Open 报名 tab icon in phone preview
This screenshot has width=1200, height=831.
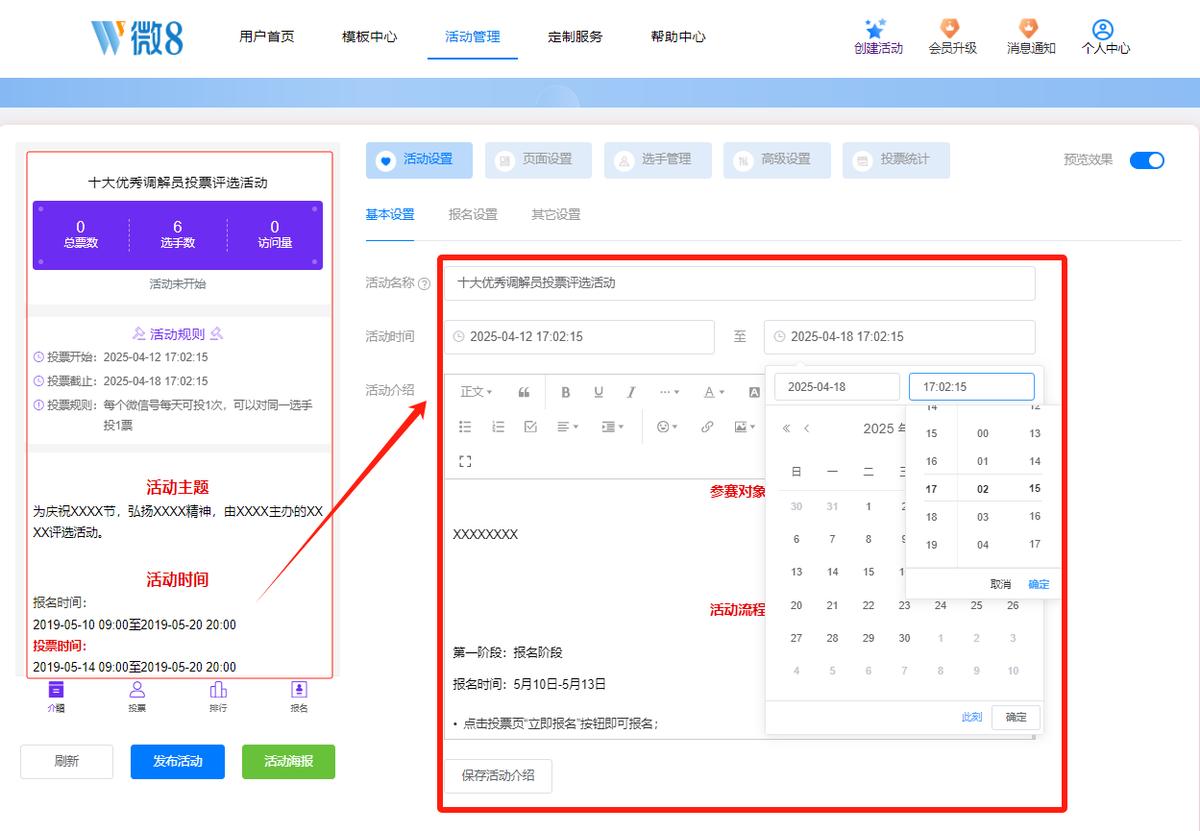click(299, 689)
